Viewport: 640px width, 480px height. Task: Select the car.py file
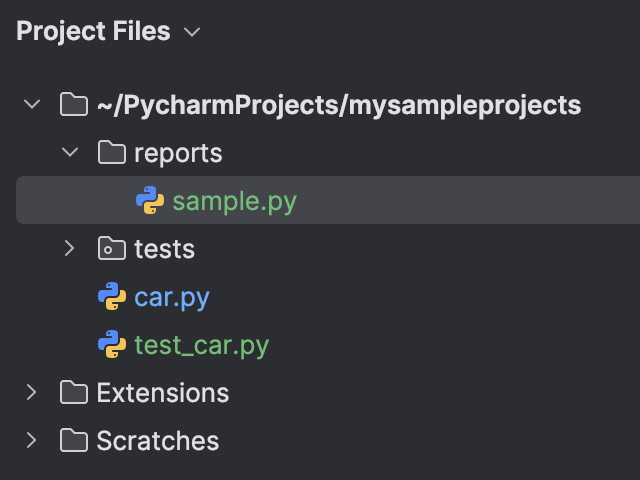[172, 297]
